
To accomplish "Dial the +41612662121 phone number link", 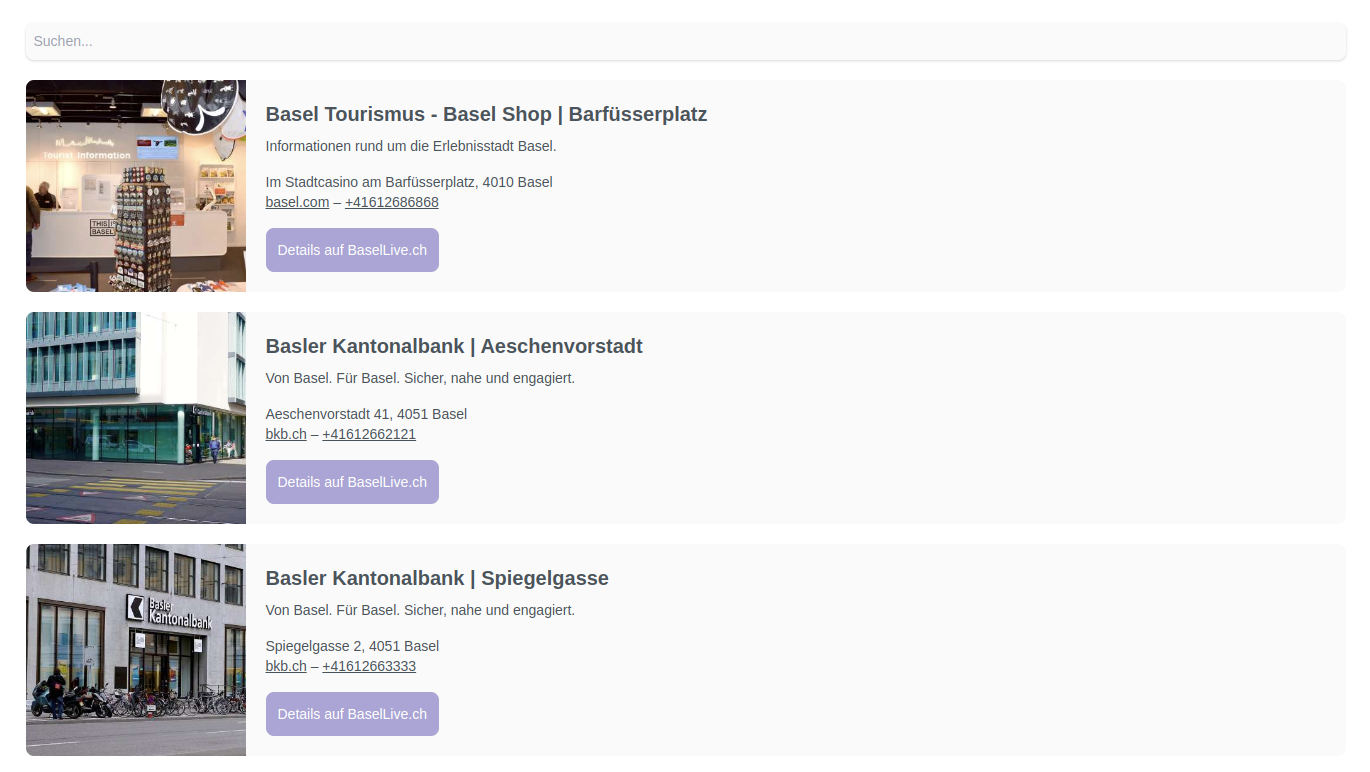I will click(x=369, y=434).
